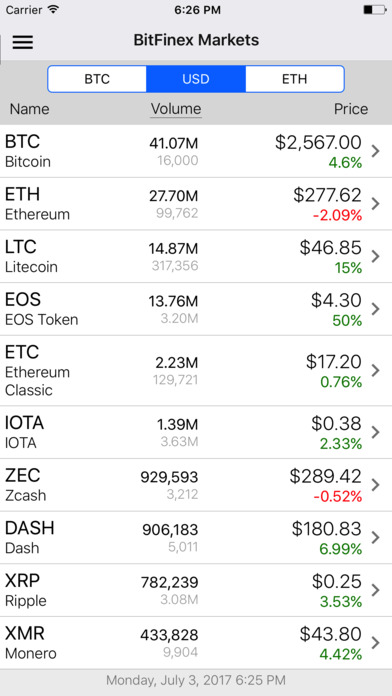Tap the chevron on EOS Token row
Viewport: 392px width, 696px height.
(x=376, y=309)
